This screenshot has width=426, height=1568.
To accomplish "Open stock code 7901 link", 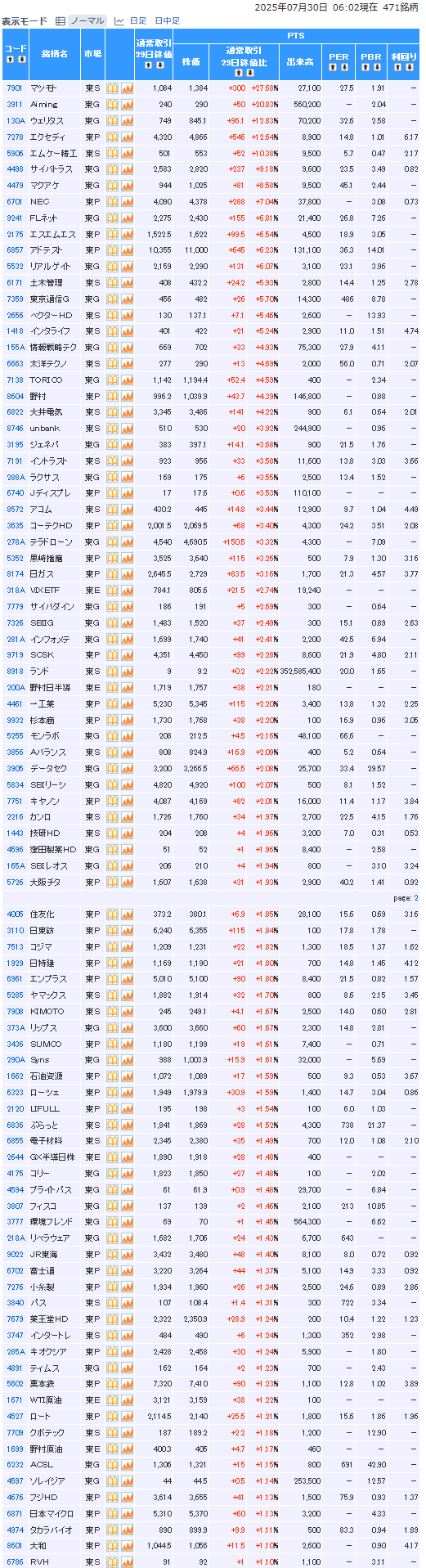I will (x=14, y=88).
